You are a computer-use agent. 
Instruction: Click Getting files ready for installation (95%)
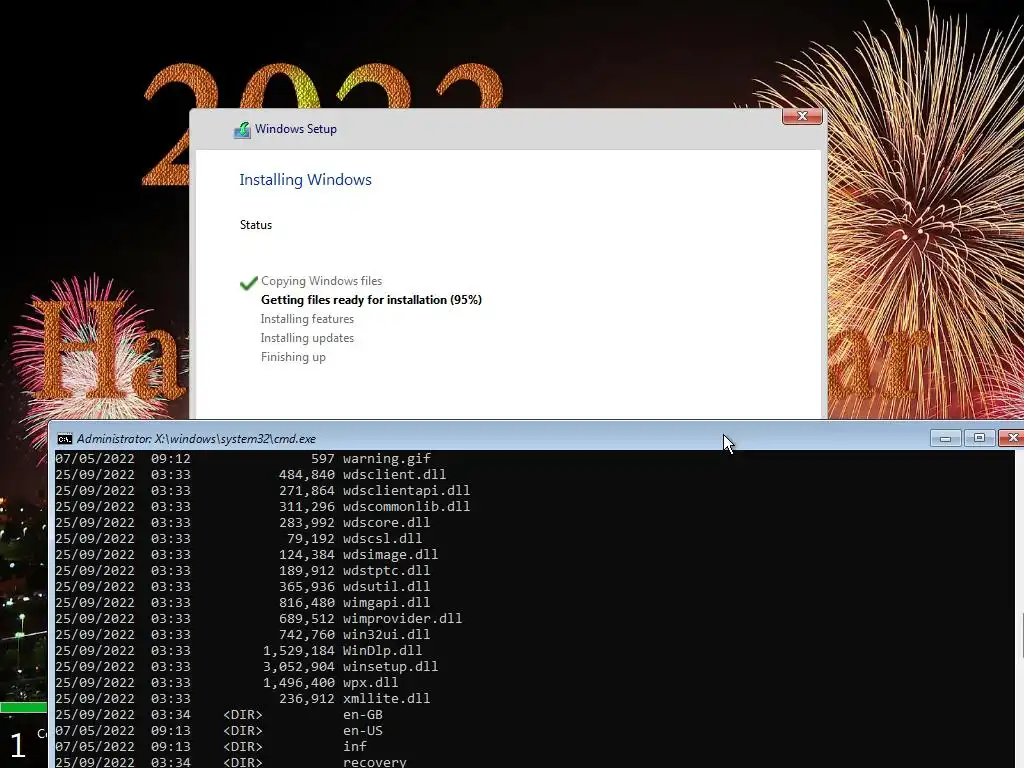pos(371,300)
